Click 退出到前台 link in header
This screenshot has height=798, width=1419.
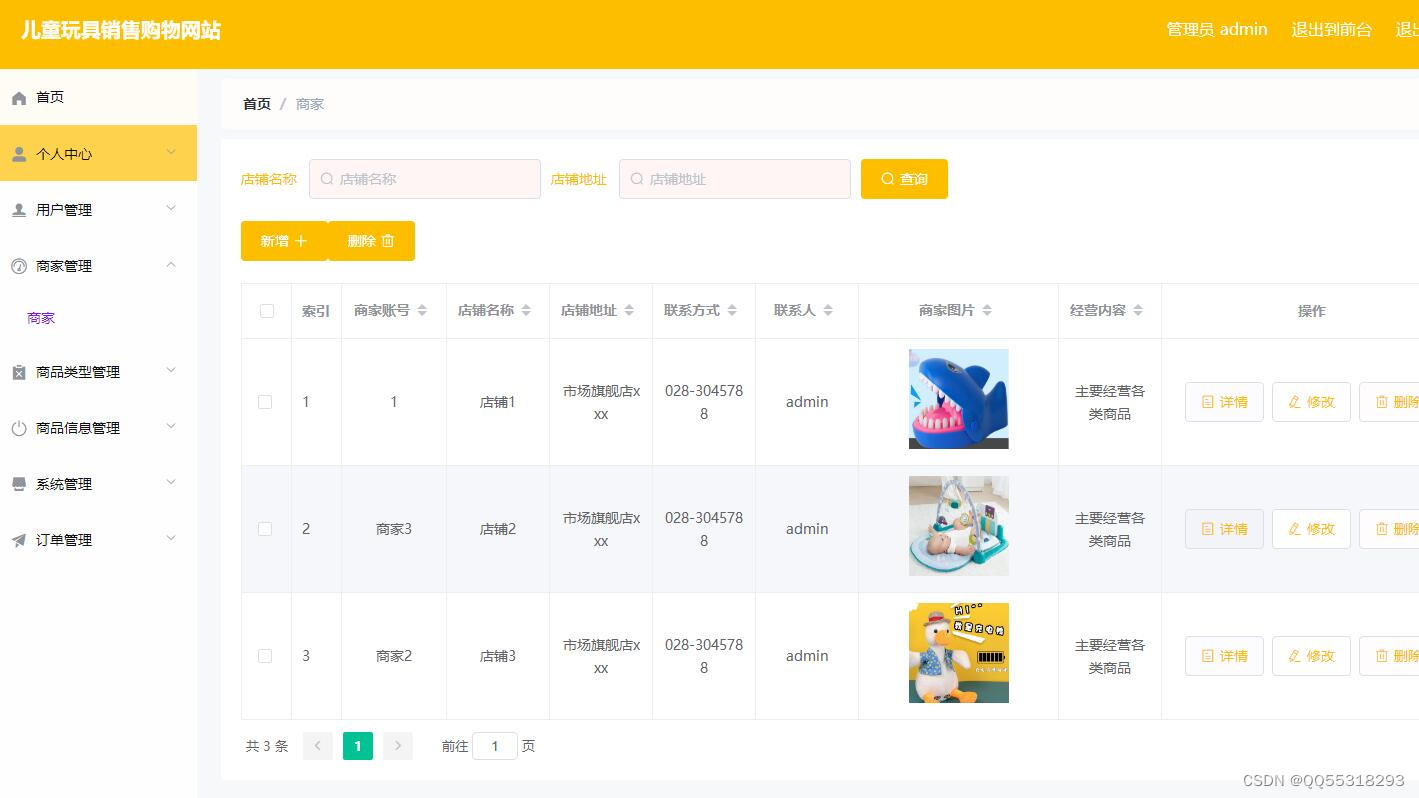pyautogui.click(x=1331, y=30)
